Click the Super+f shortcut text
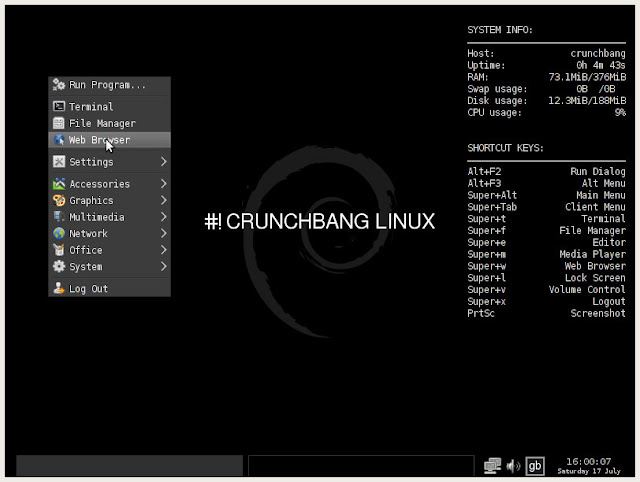Image resolution: width=640 pixels, height=482 pixels. coord(487,231)
